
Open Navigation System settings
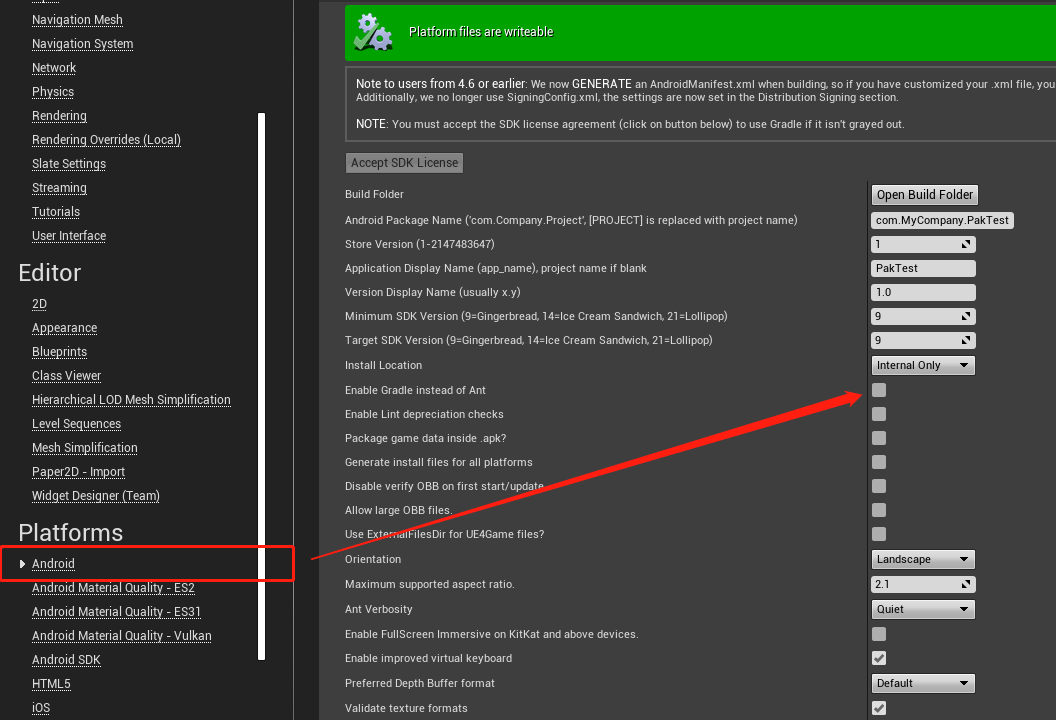[83, 44]
